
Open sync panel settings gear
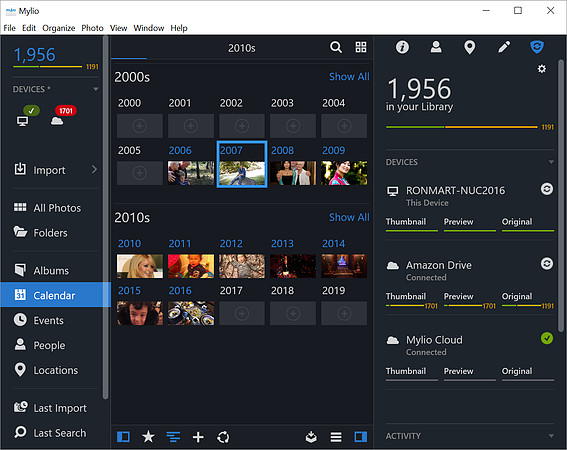[541, 69]
